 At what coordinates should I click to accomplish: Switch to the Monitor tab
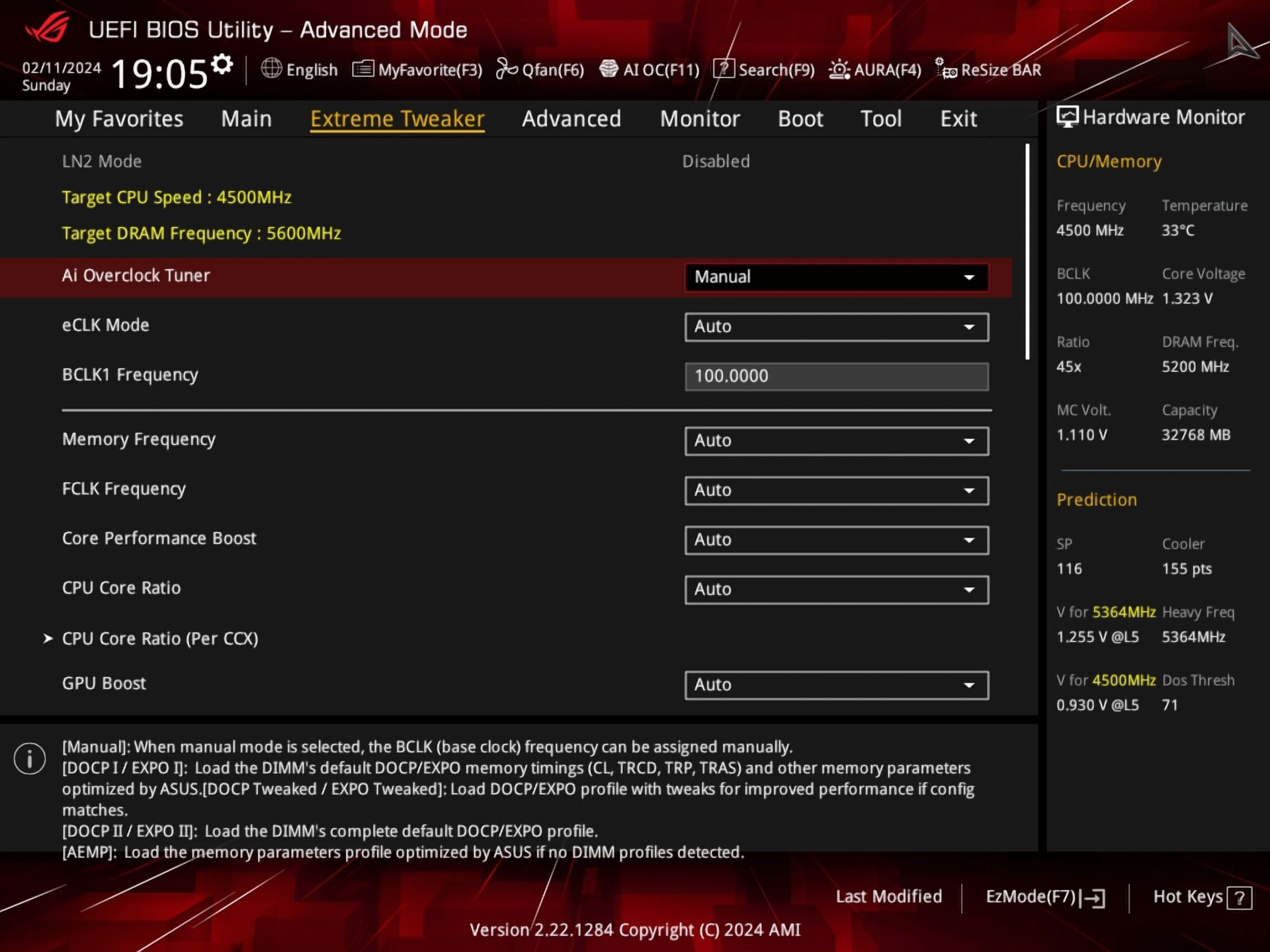(x=699, y=119)
